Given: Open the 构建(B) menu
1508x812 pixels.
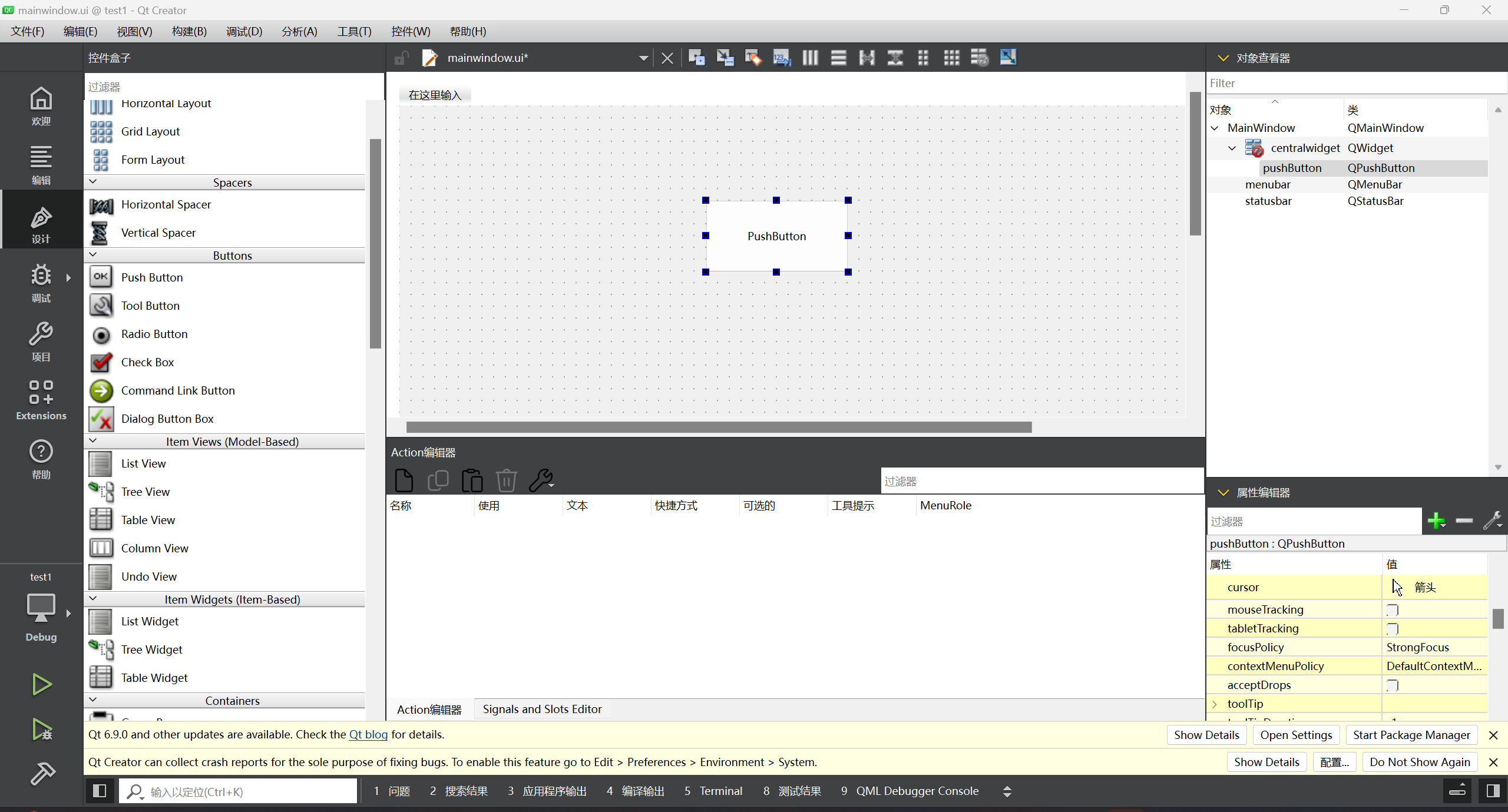Looking at the screenshot, I should coord(189,31).
